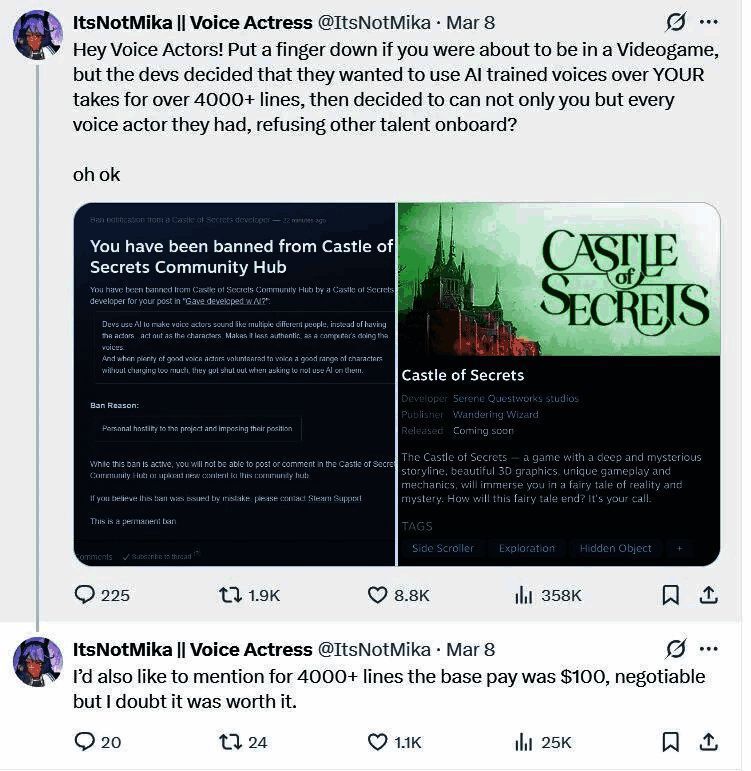751x771 pixels.
Task: Open more options menu on second tweet
Action: 709,649
